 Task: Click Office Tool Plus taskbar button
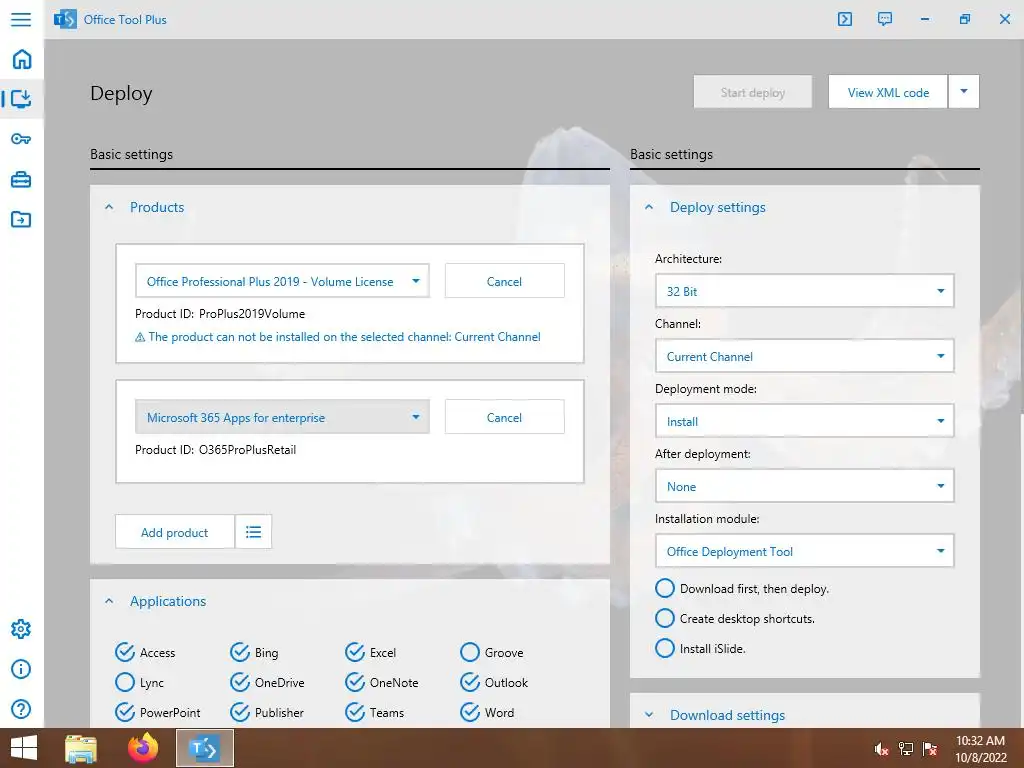[204, 748]
